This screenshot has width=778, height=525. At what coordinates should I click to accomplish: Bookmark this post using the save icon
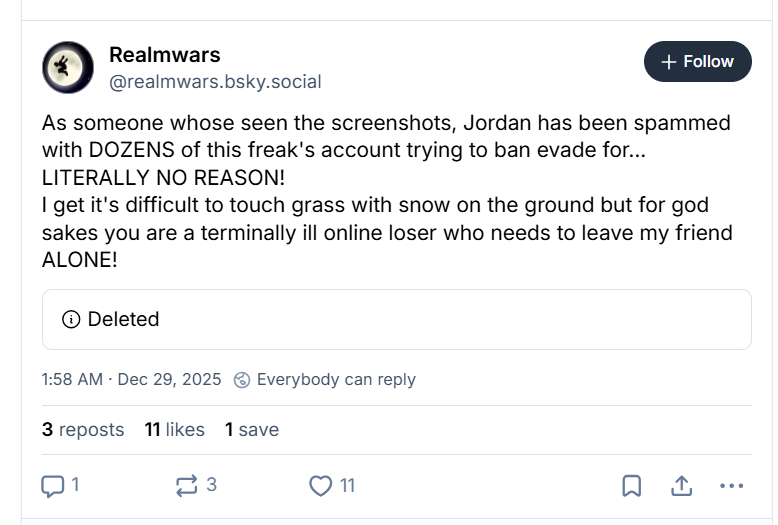631,486
